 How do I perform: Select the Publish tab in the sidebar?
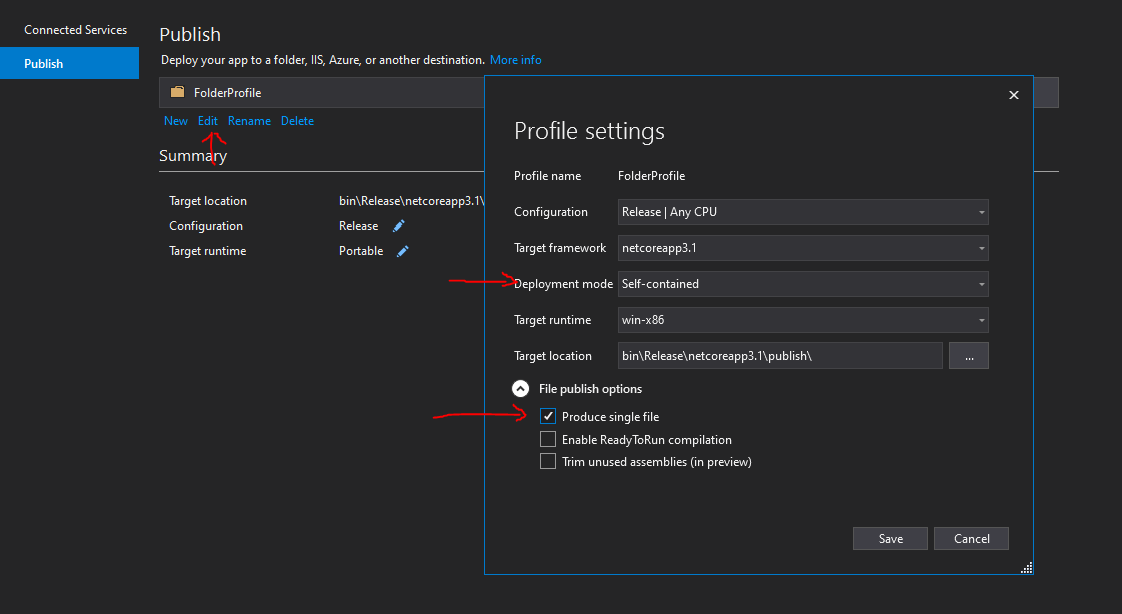[70, 63]
